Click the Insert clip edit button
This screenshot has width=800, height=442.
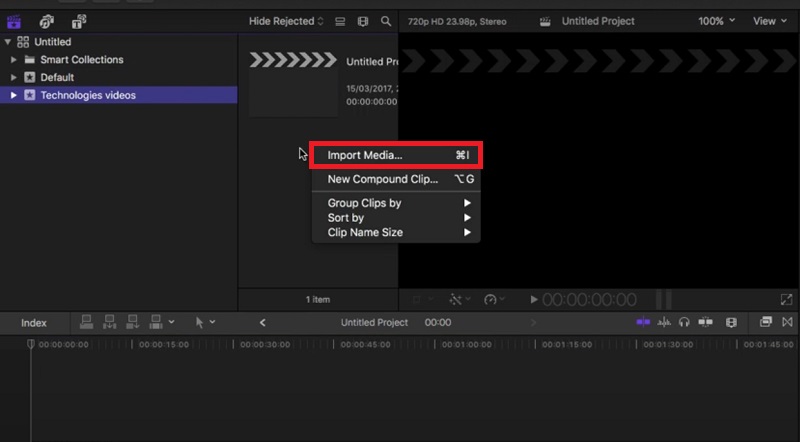pyautogui.click(x=110, y=322)
